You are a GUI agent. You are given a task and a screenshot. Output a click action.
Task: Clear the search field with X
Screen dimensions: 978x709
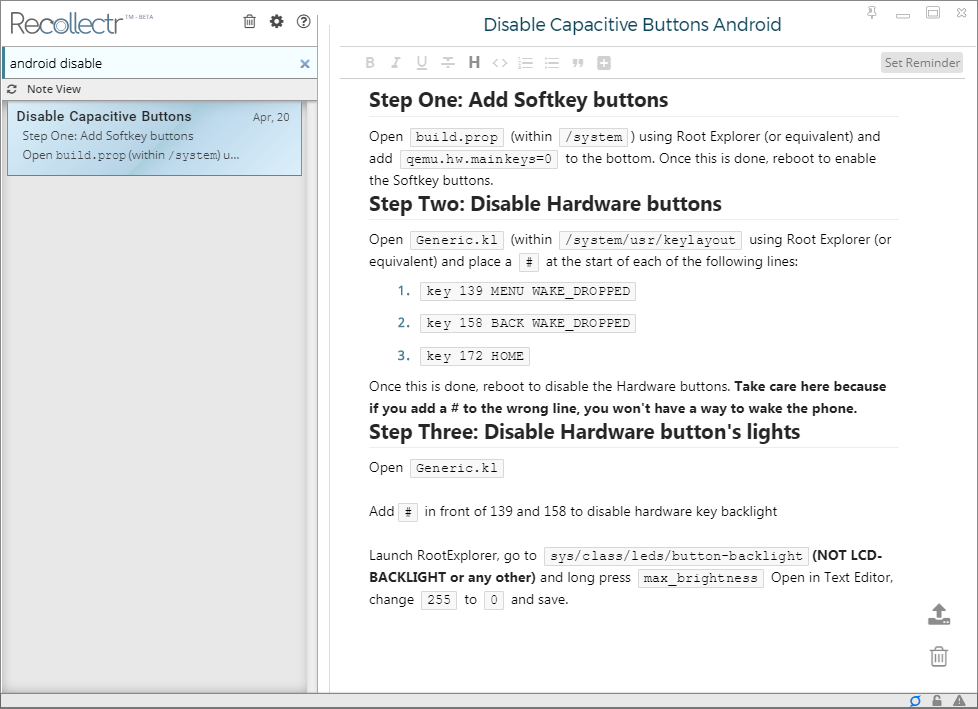coord(305,64)
